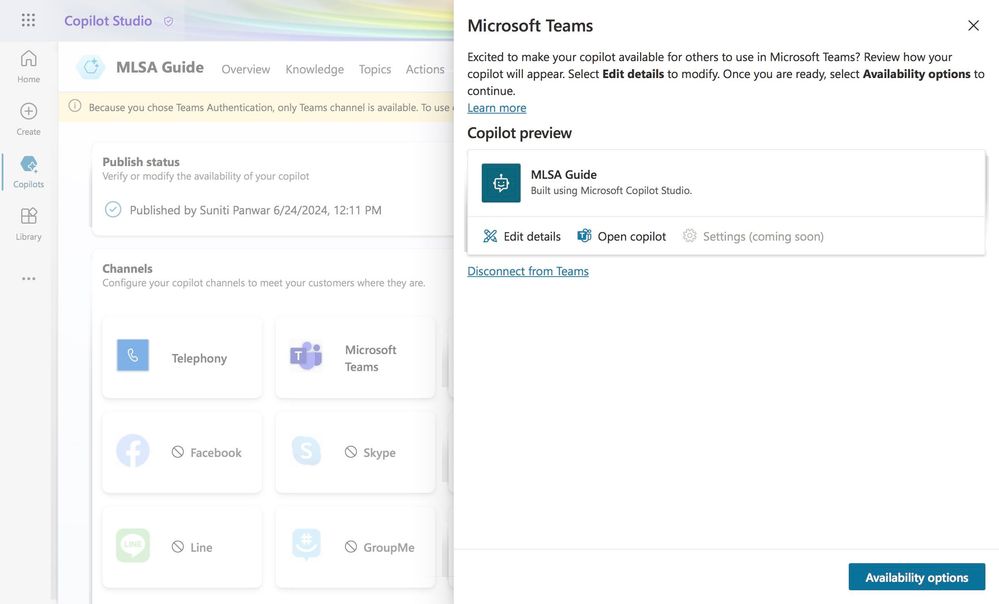Click the Line app logo icon
This screenshot has width=999, height=604.
tap(133, 545)
